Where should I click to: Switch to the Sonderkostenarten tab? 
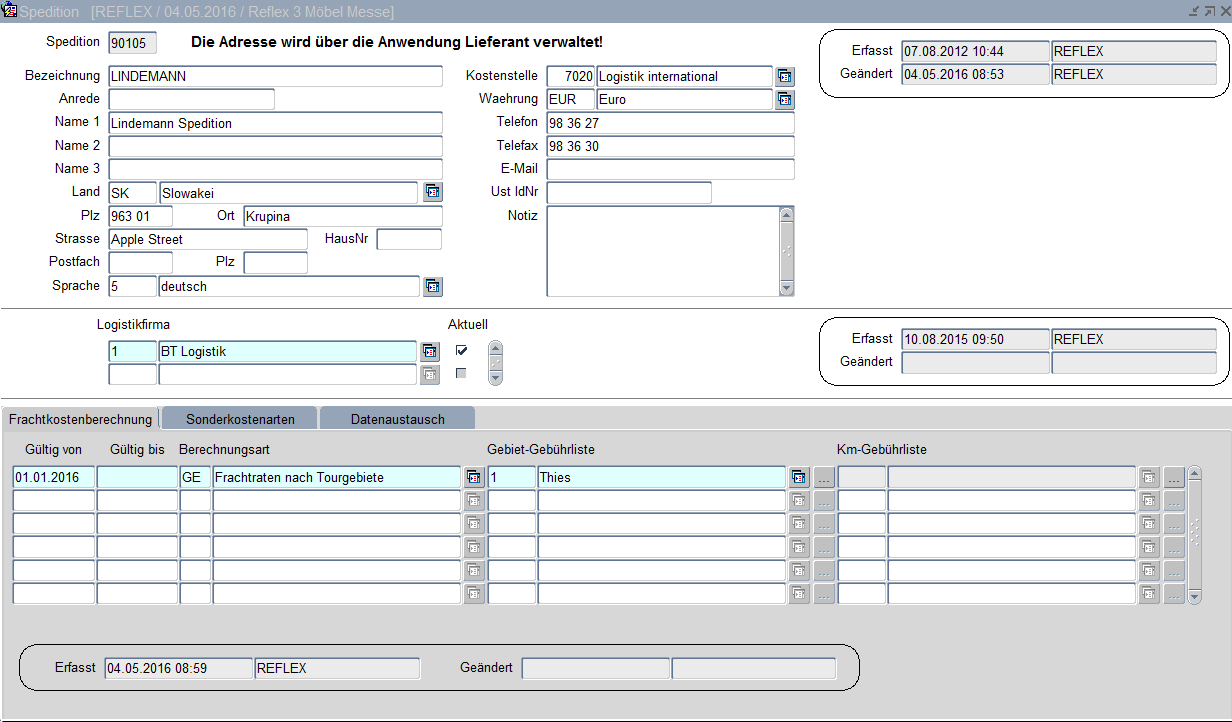click(239, 419)
